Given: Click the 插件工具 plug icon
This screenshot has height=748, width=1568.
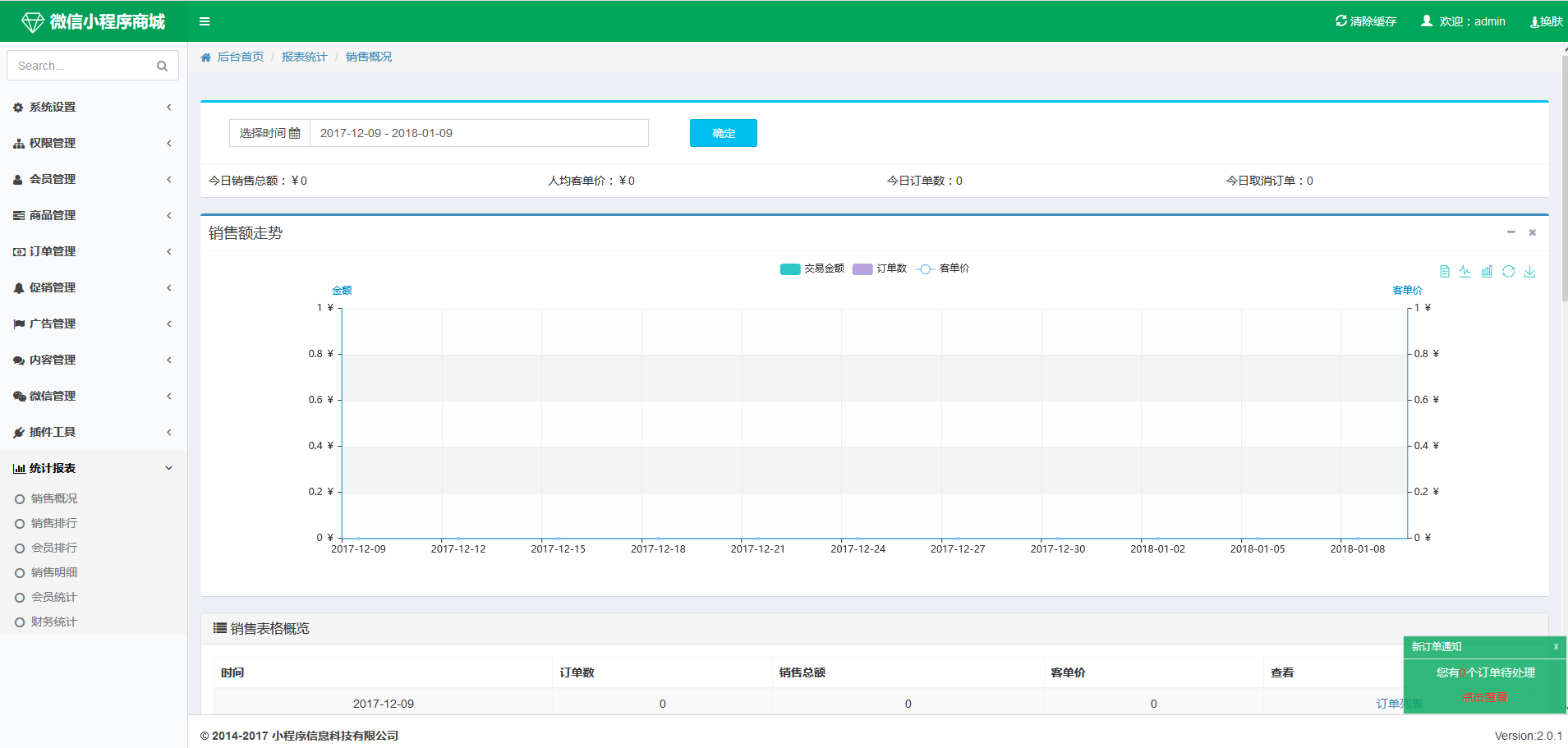Looking at the screenshot, I should (18, 433).
